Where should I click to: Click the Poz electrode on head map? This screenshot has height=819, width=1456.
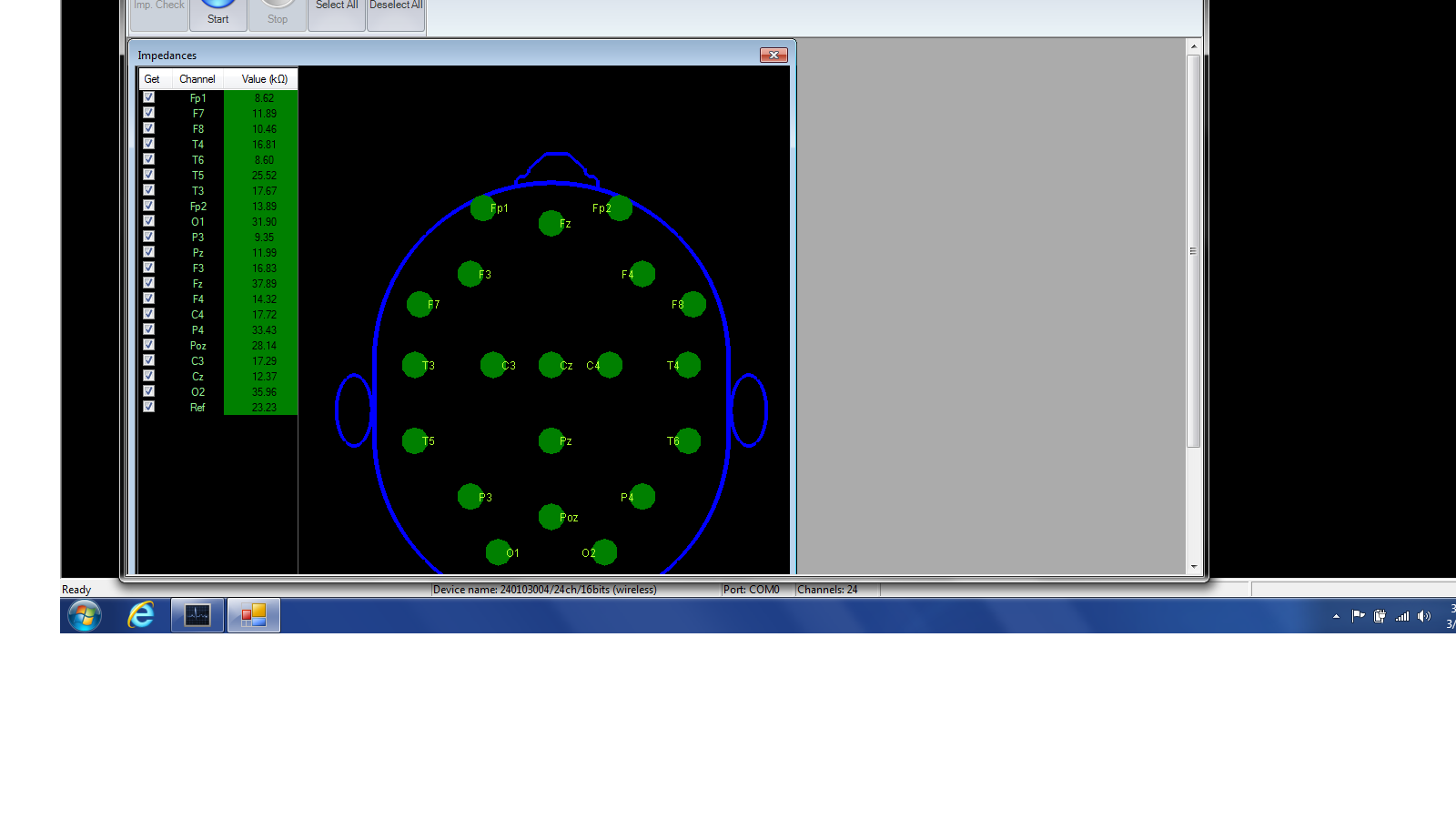(551, 517)
